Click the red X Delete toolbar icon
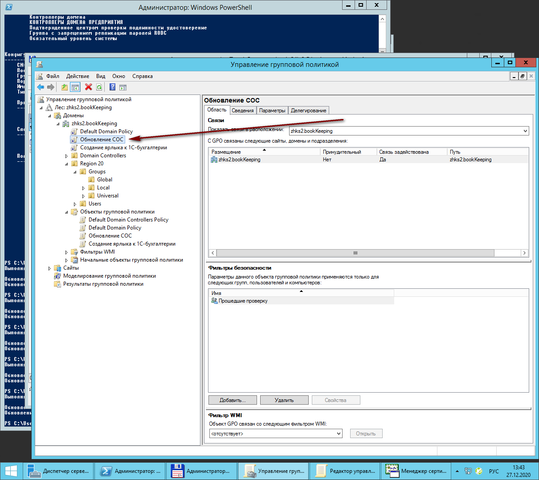This screenshot has height=480, width=539. point(88,87)
